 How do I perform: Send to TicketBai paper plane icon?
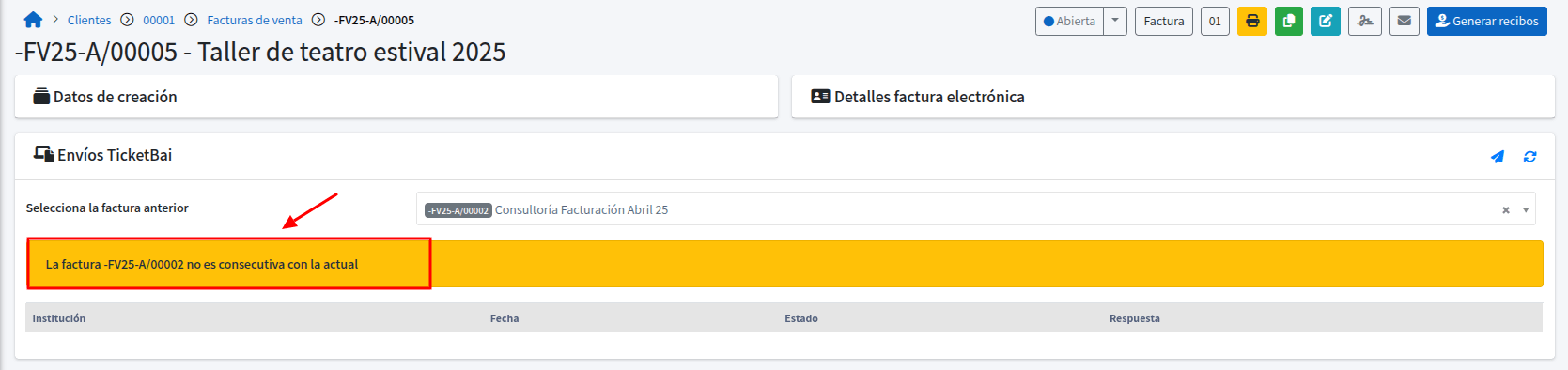1498,157
